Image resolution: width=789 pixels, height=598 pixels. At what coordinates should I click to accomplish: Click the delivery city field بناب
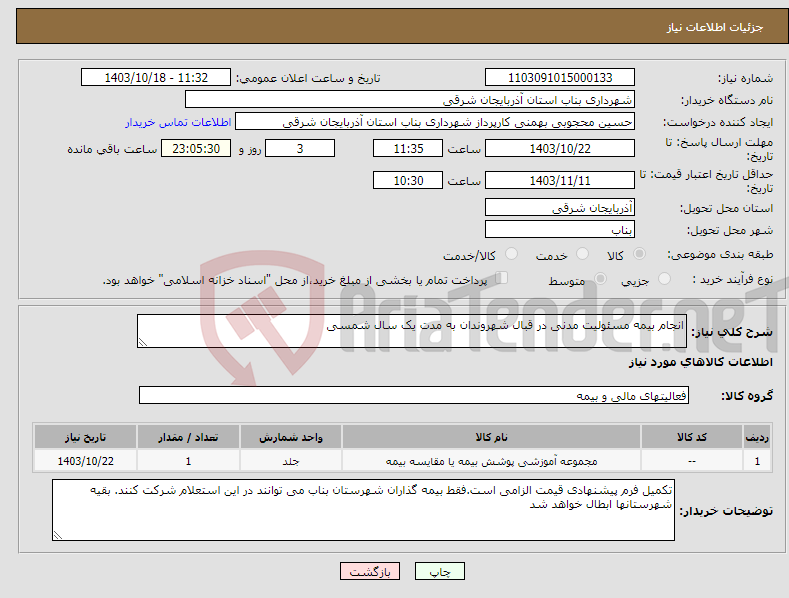coord(560,229)
